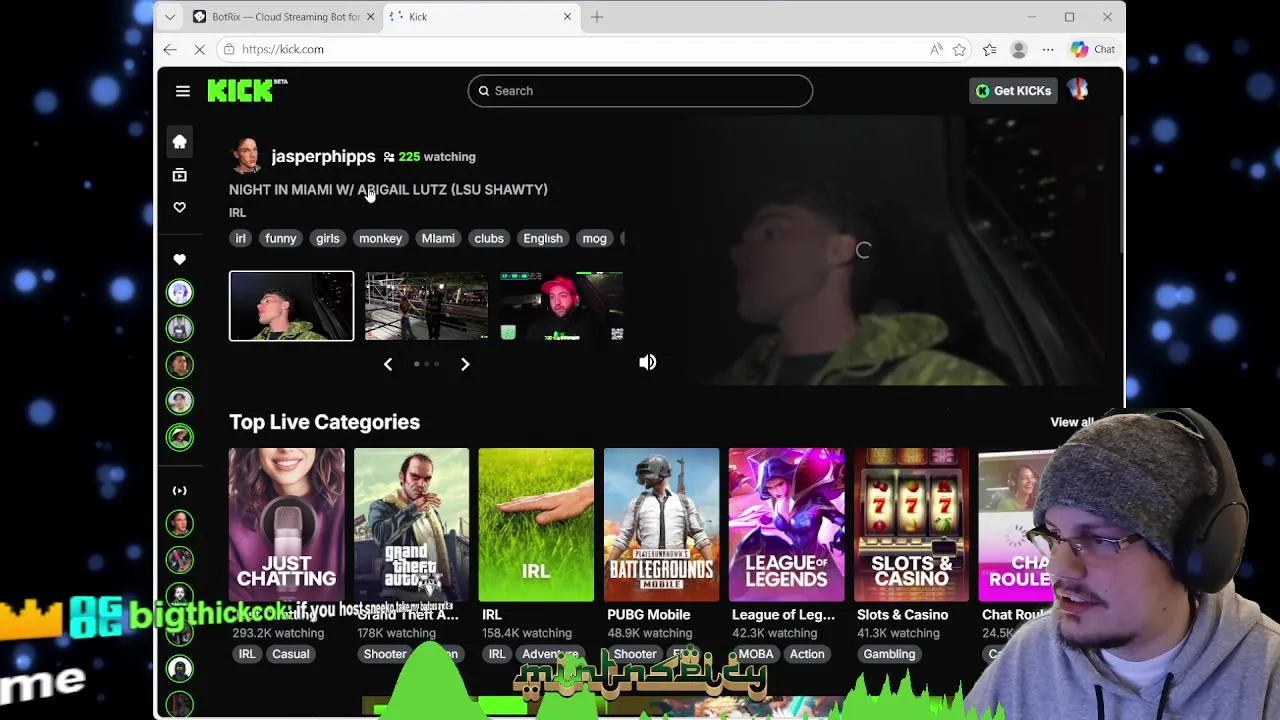
Task: Mute the featured stream volume
Action: (648, 362)
